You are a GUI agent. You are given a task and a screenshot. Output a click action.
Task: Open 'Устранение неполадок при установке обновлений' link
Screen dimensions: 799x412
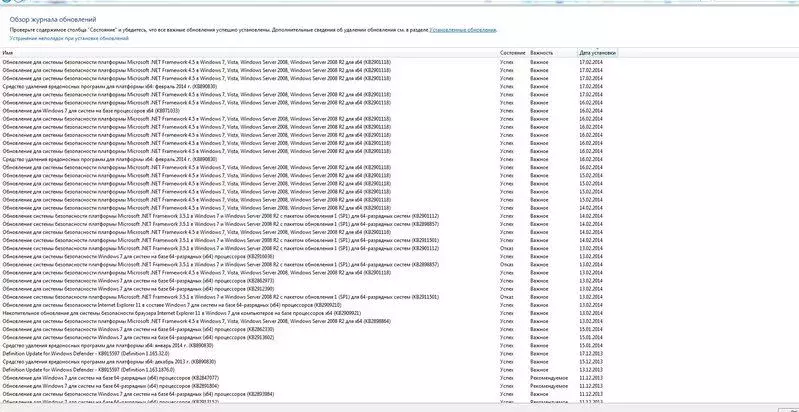tap(69, 38)
